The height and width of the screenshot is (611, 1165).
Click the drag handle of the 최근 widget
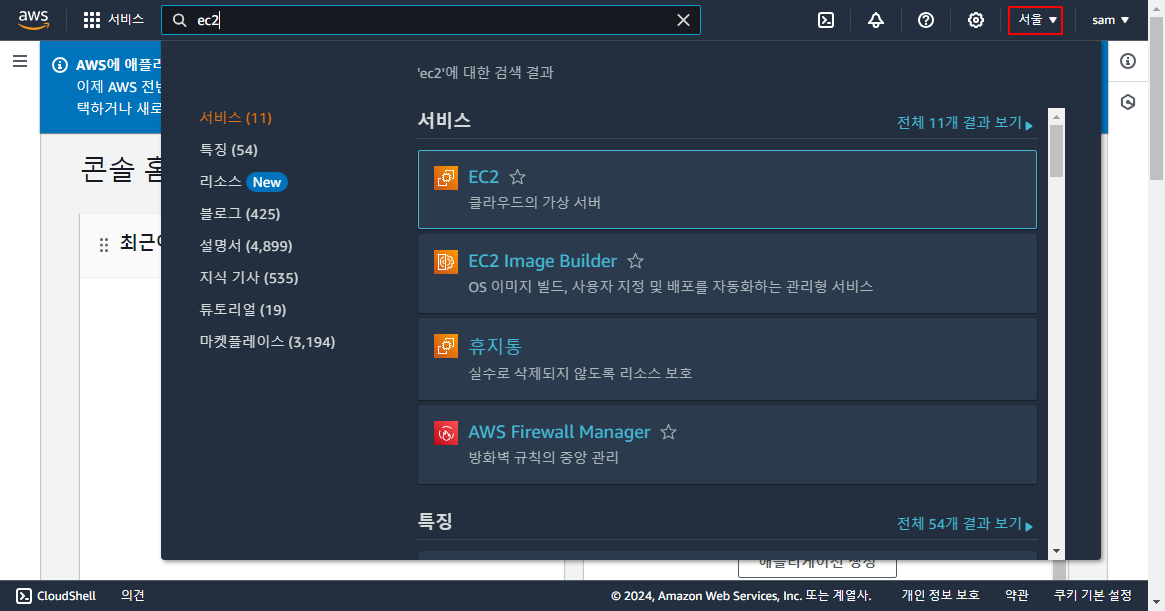[x=104, y=245]
